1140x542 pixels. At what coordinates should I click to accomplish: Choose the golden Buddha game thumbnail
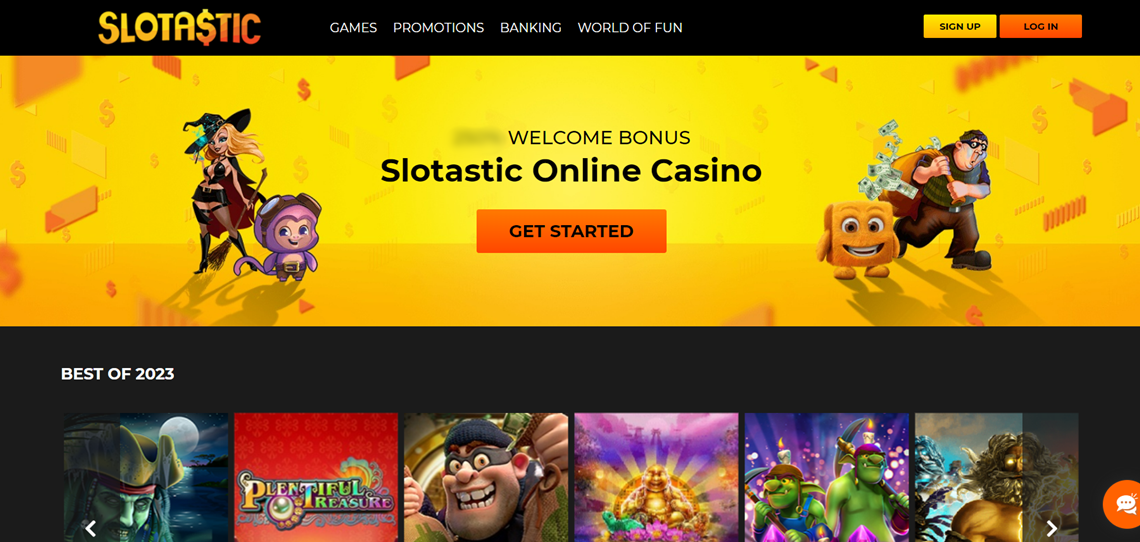pos(657,477)
